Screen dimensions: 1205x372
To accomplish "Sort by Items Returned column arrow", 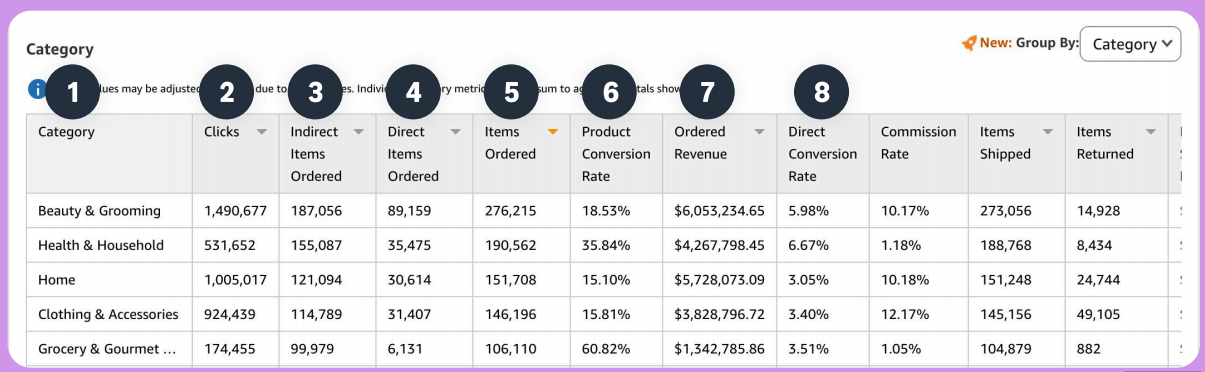I will [1150, 132].
